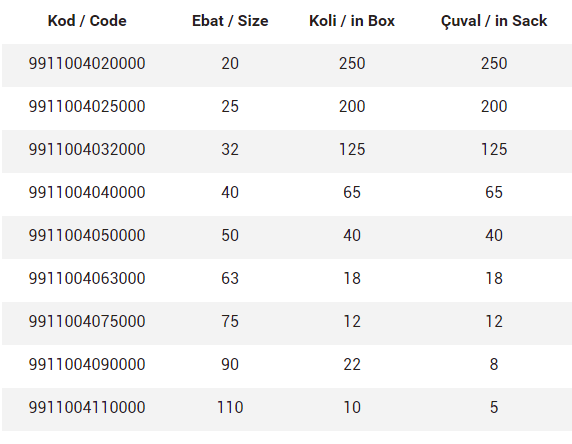Click in-sack value 5 for size 110
Screen dimensions: 572x444
pyautogui.click(x=494, y=407)
